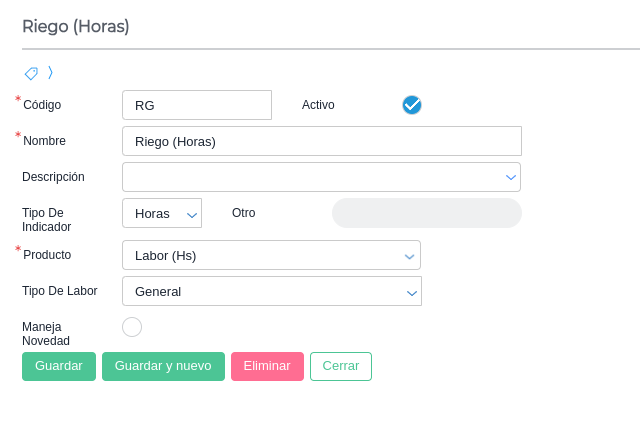Click the Maneja Novedad label
Screen dimensions: 640x431
tap(46, 333)
